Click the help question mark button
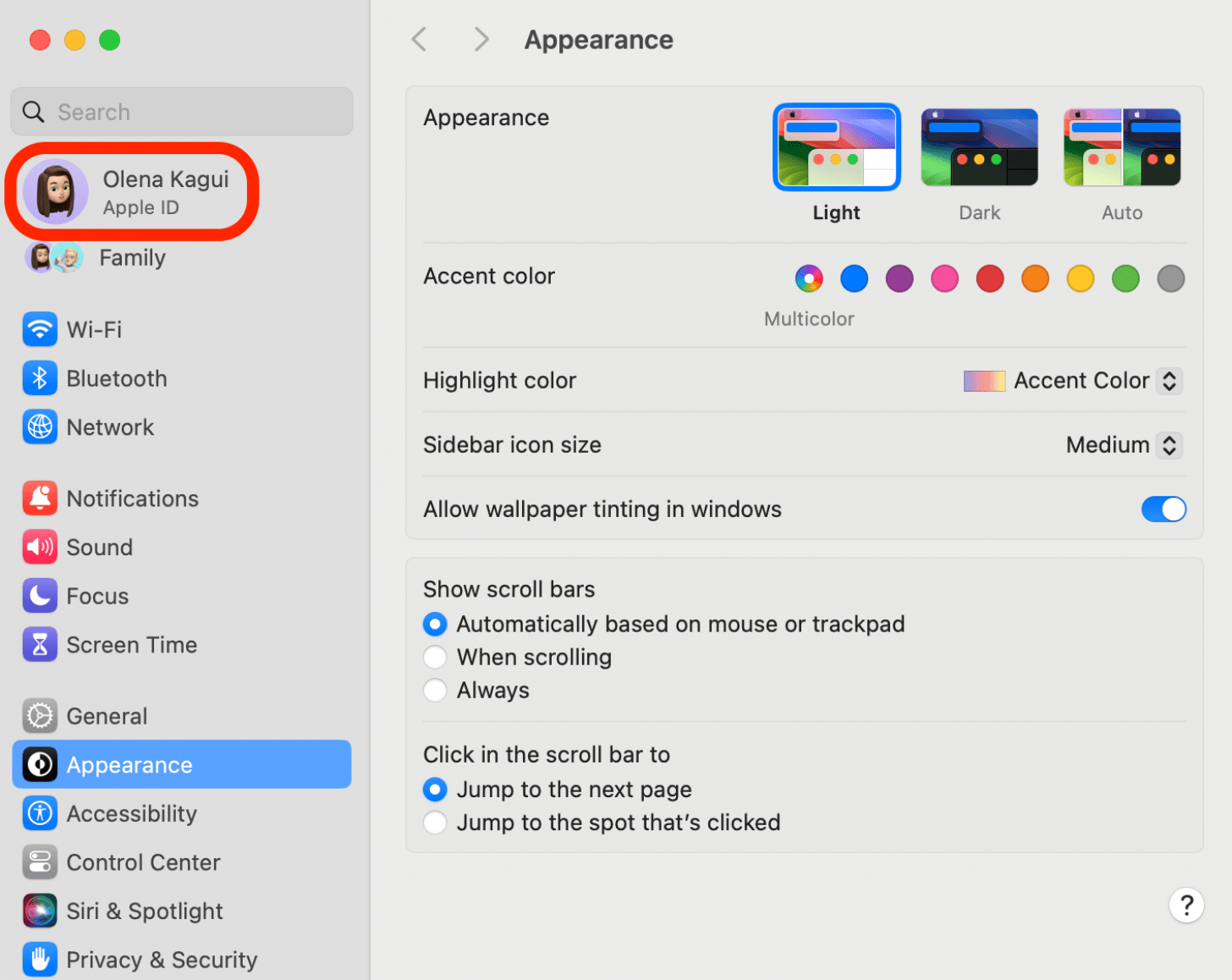 pyautogui.click(x=1186, y=906)
